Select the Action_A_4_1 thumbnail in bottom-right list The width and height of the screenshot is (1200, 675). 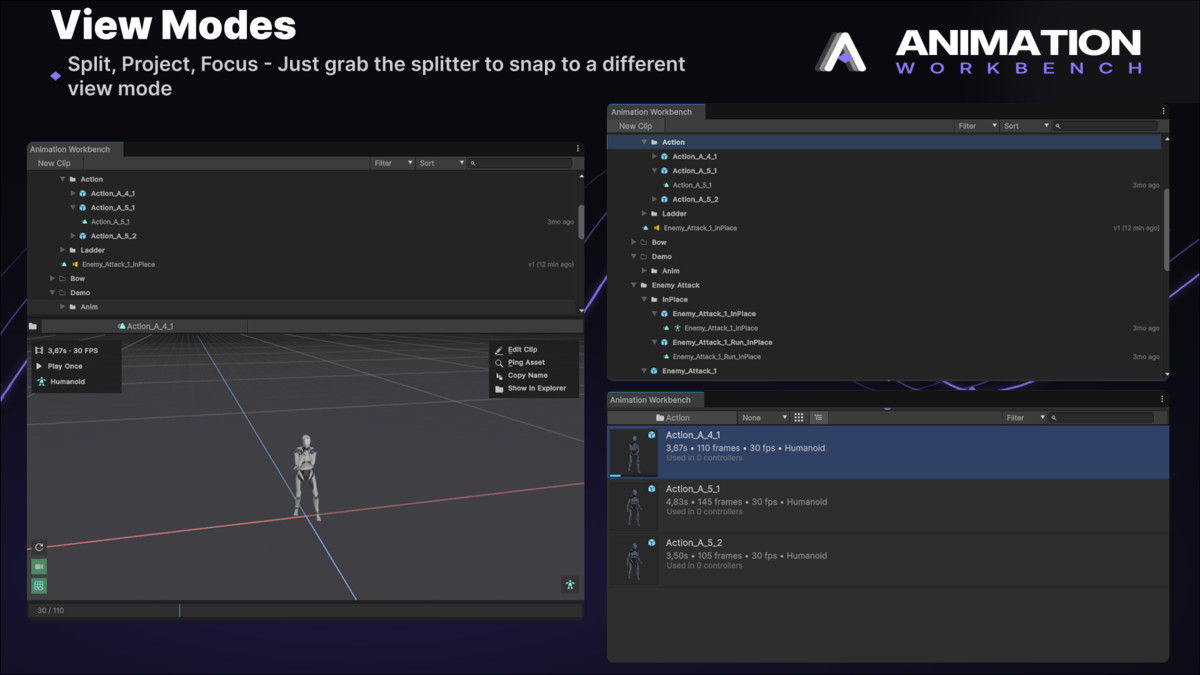(x=634, y=453)
